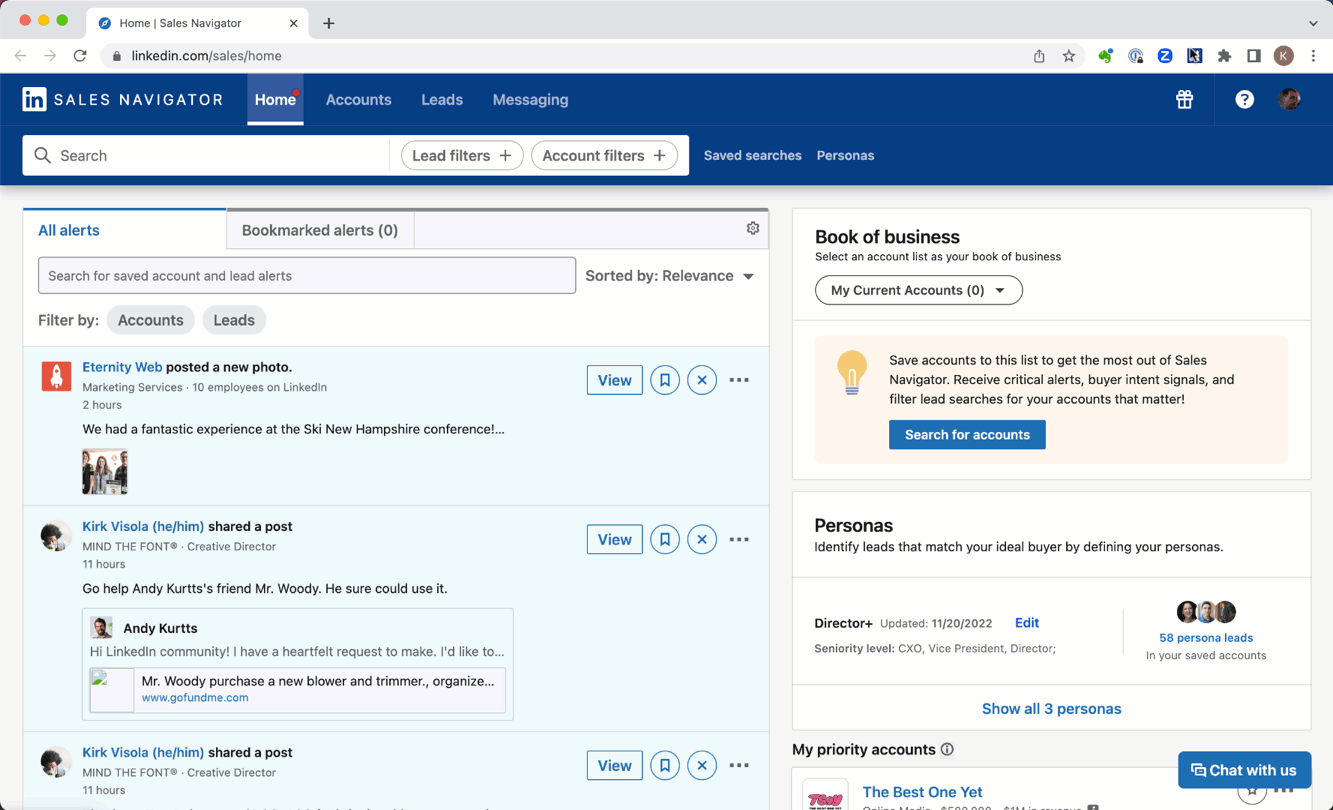Open alert settings gear icon
Screen dimensions: 1333x810
click(x=753, y=228)
